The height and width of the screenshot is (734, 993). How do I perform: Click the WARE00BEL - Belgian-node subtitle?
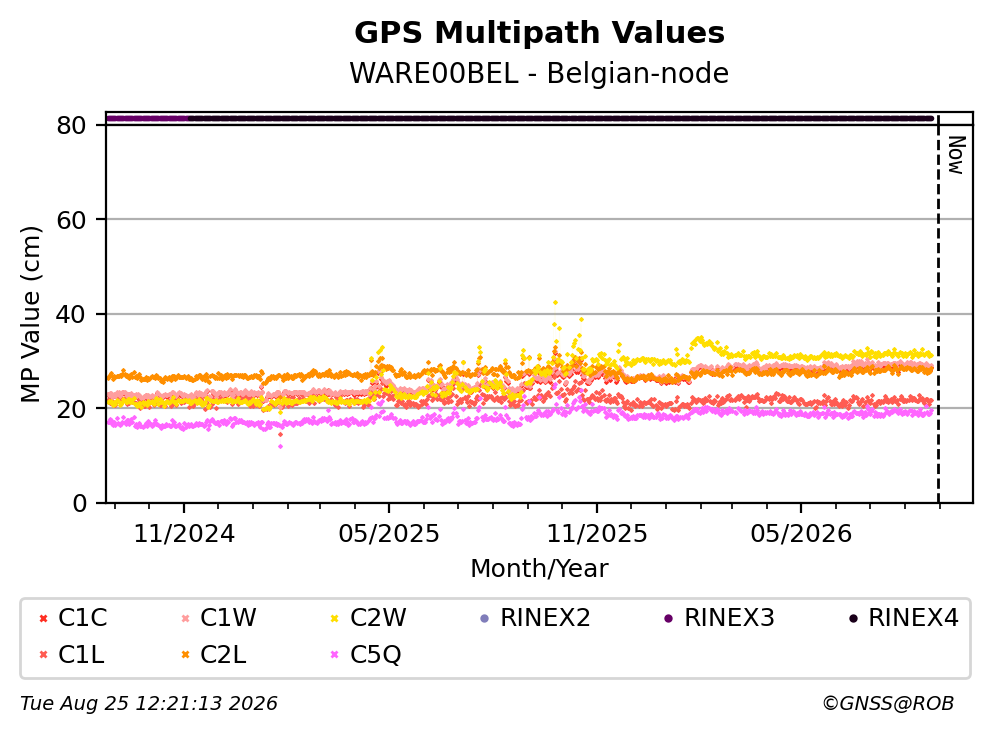click(x=540, y=73)
